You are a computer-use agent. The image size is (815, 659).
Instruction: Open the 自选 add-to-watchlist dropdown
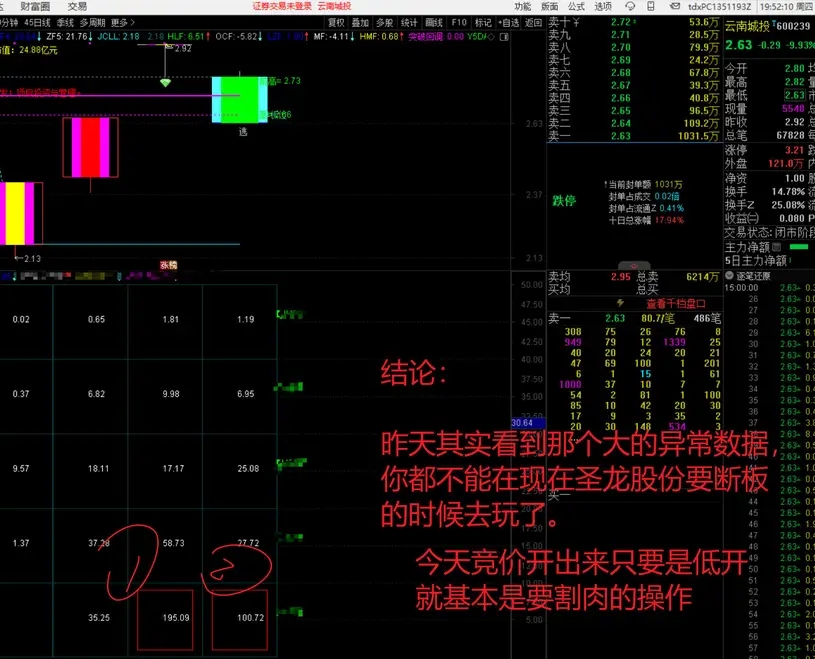[x=509, y=22]
